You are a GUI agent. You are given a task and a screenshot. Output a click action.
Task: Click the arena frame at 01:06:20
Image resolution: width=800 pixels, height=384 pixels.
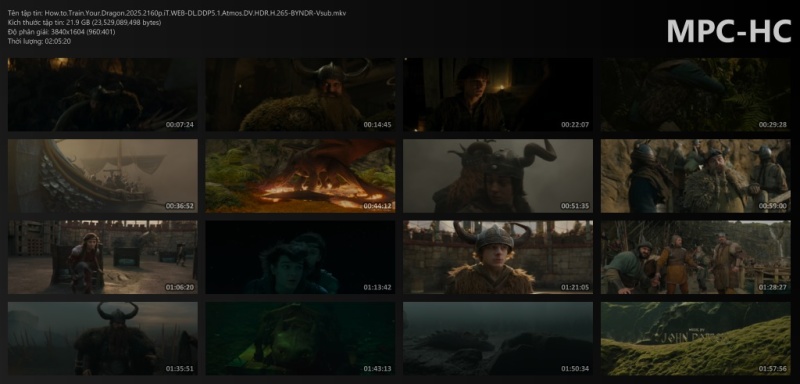103,257
